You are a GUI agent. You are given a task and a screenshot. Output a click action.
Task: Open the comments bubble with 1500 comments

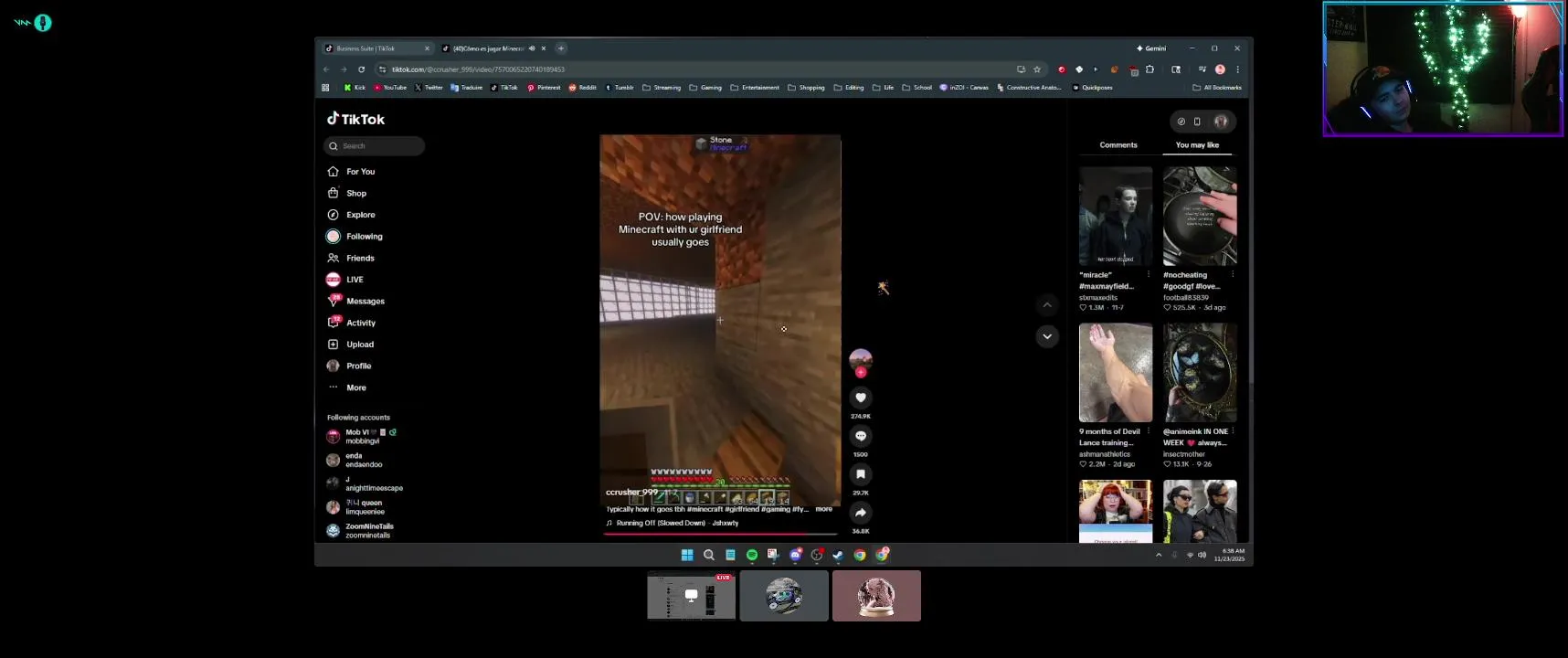861,436
